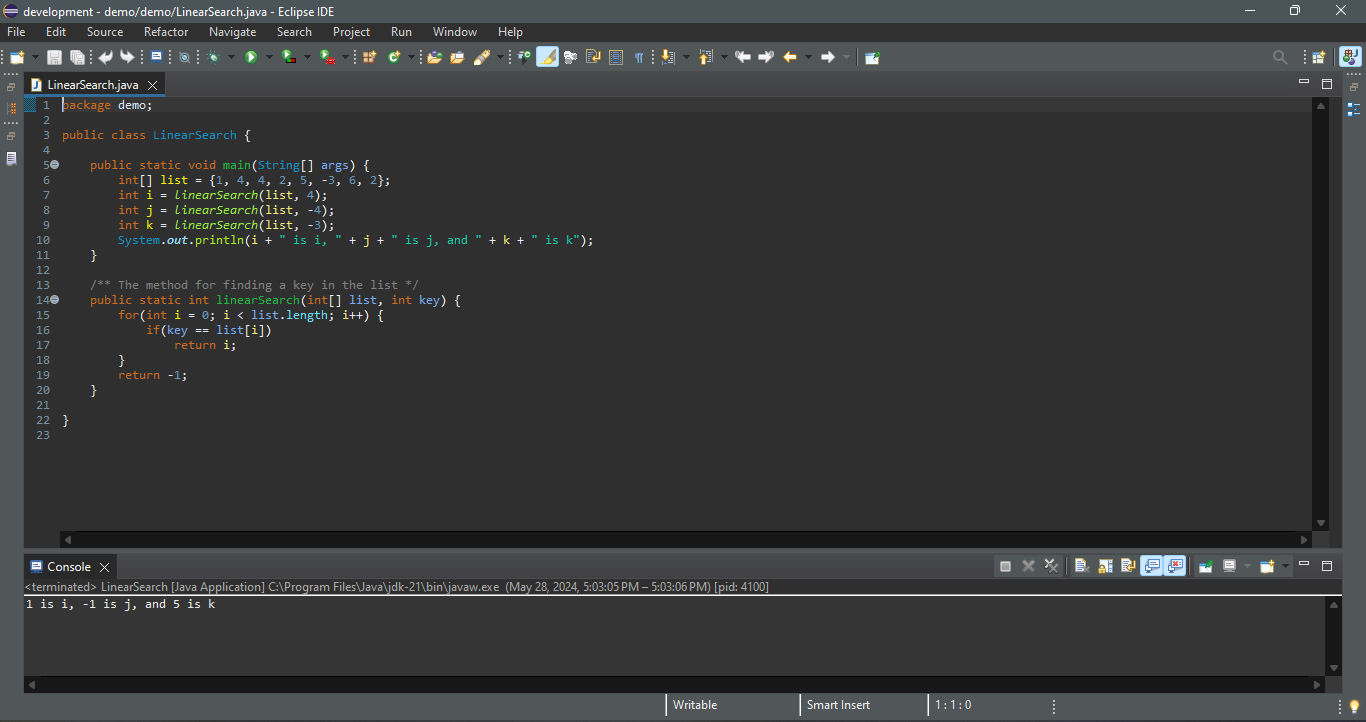Toggle Scroll Lock in Console toolbar
This screenshot has height=722, width=1366.
tap(1105, 566)
